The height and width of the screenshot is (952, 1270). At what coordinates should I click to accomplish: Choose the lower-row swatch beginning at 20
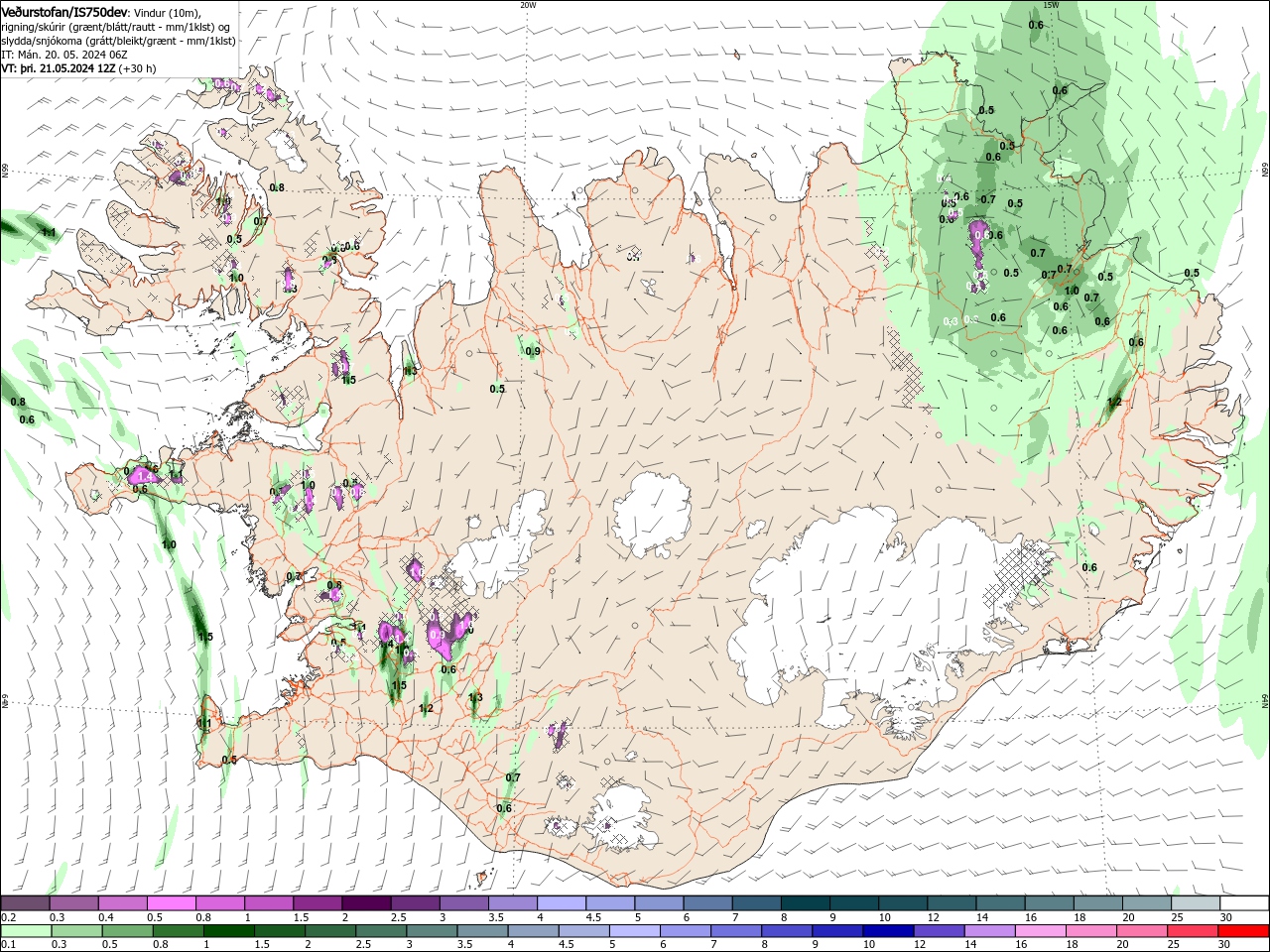click(1140, 931)
